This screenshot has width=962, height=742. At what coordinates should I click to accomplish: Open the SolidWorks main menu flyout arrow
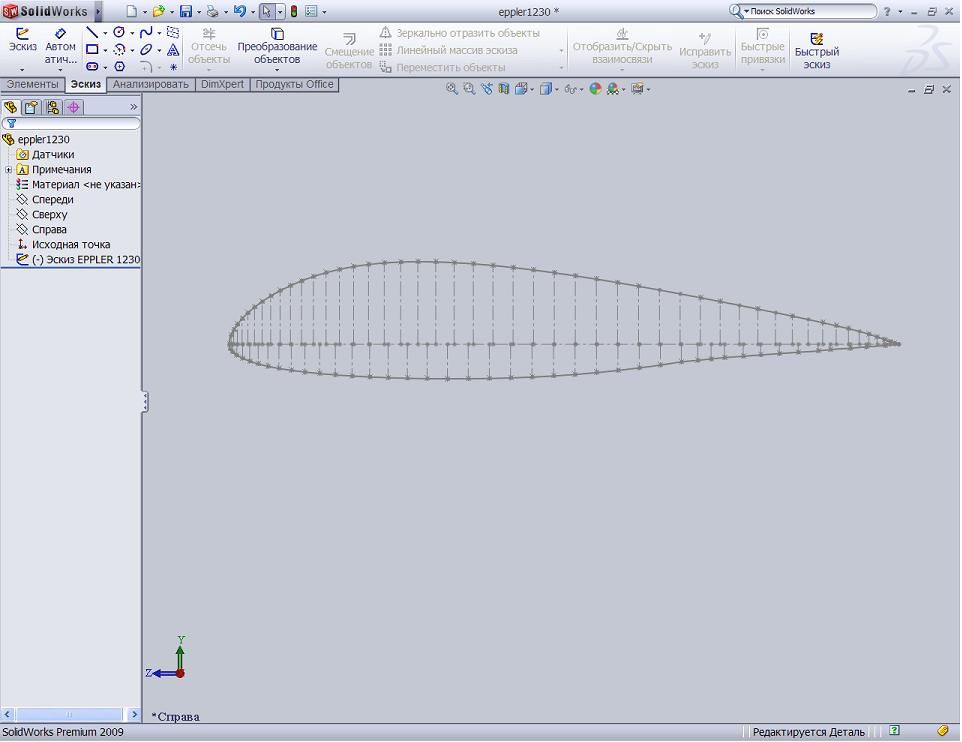[97, 12]
